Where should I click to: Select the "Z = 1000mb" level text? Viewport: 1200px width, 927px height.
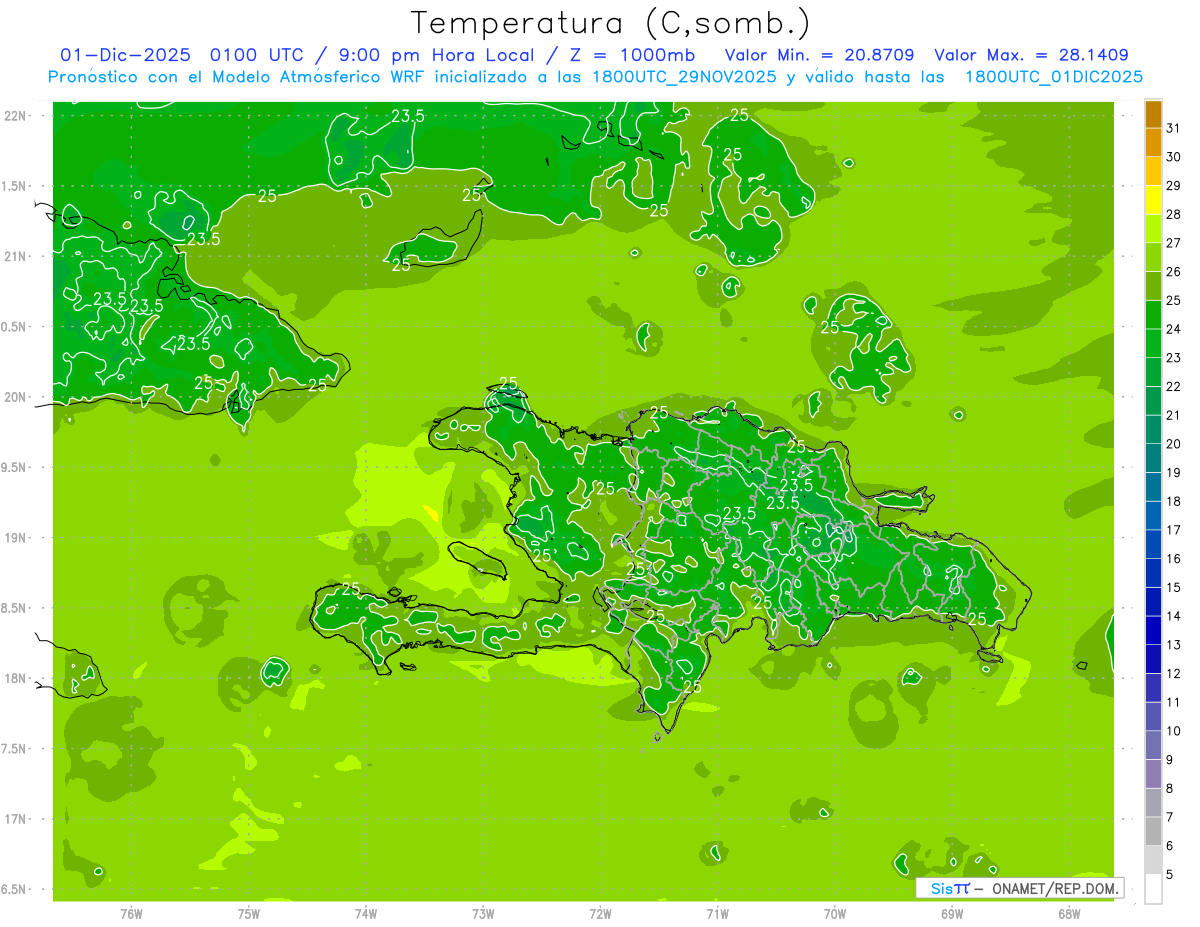(633, 55)
